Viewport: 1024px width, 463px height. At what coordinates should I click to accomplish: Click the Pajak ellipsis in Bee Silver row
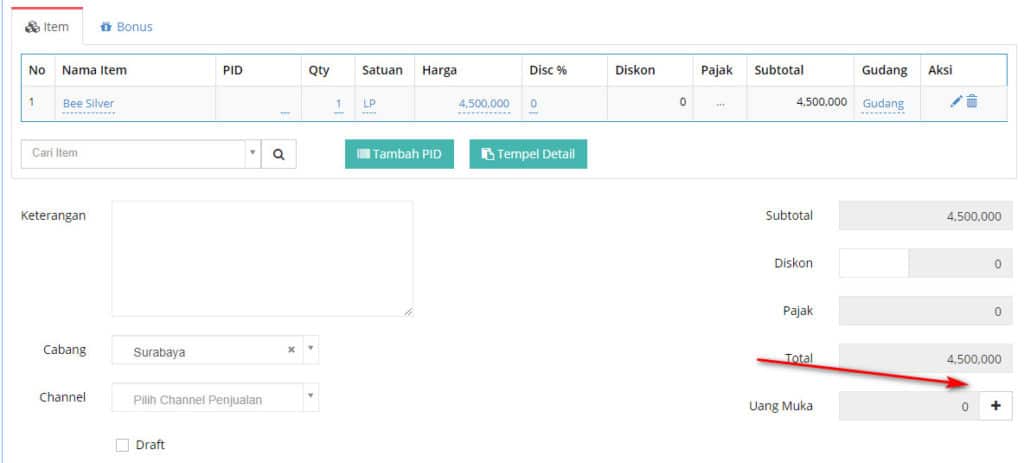[x=720, y=103]
